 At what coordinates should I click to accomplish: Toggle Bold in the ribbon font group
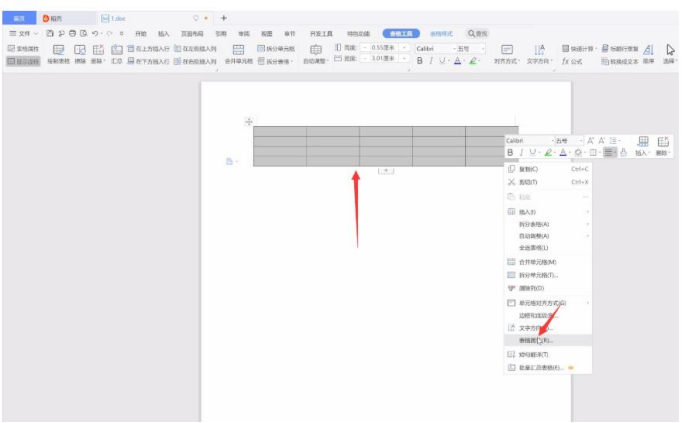(x=420, y=61)
